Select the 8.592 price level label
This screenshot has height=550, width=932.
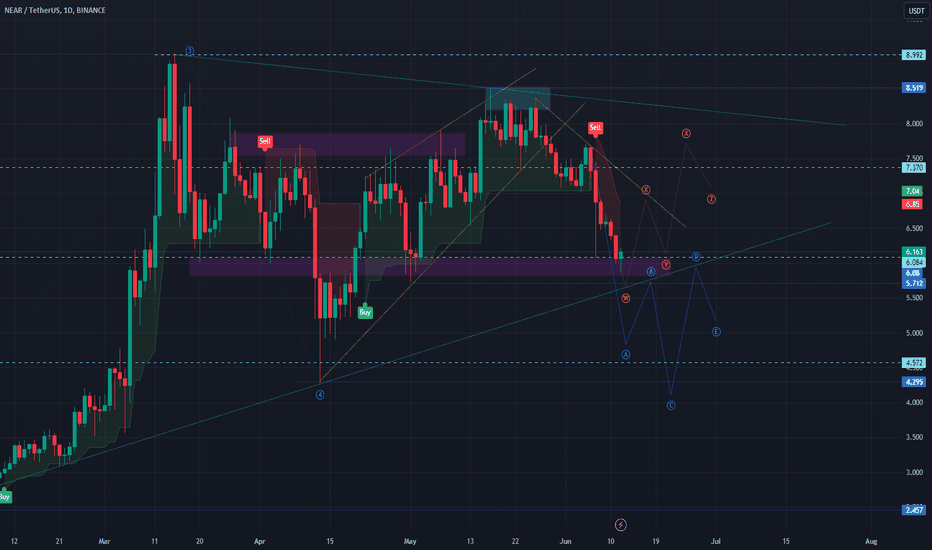(x=914, y=55)
